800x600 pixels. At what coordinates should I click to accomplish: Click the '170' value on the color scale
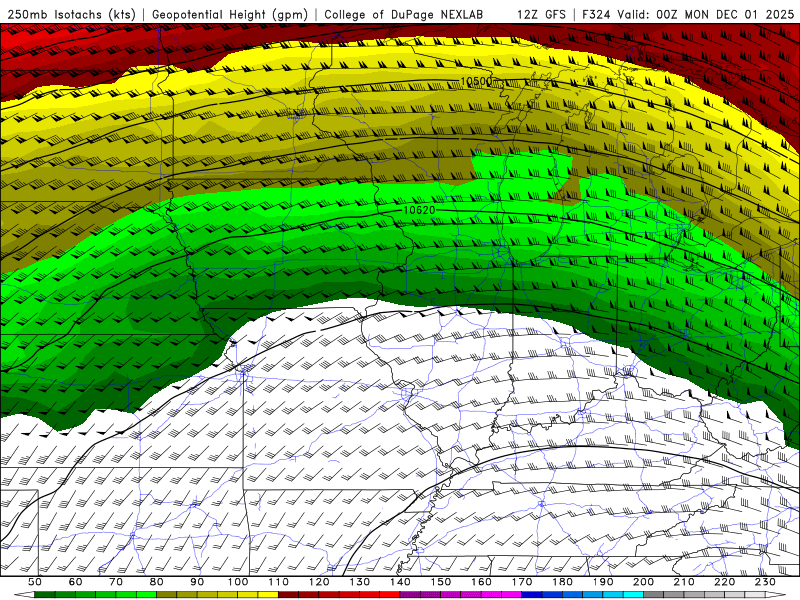(522, 582)
